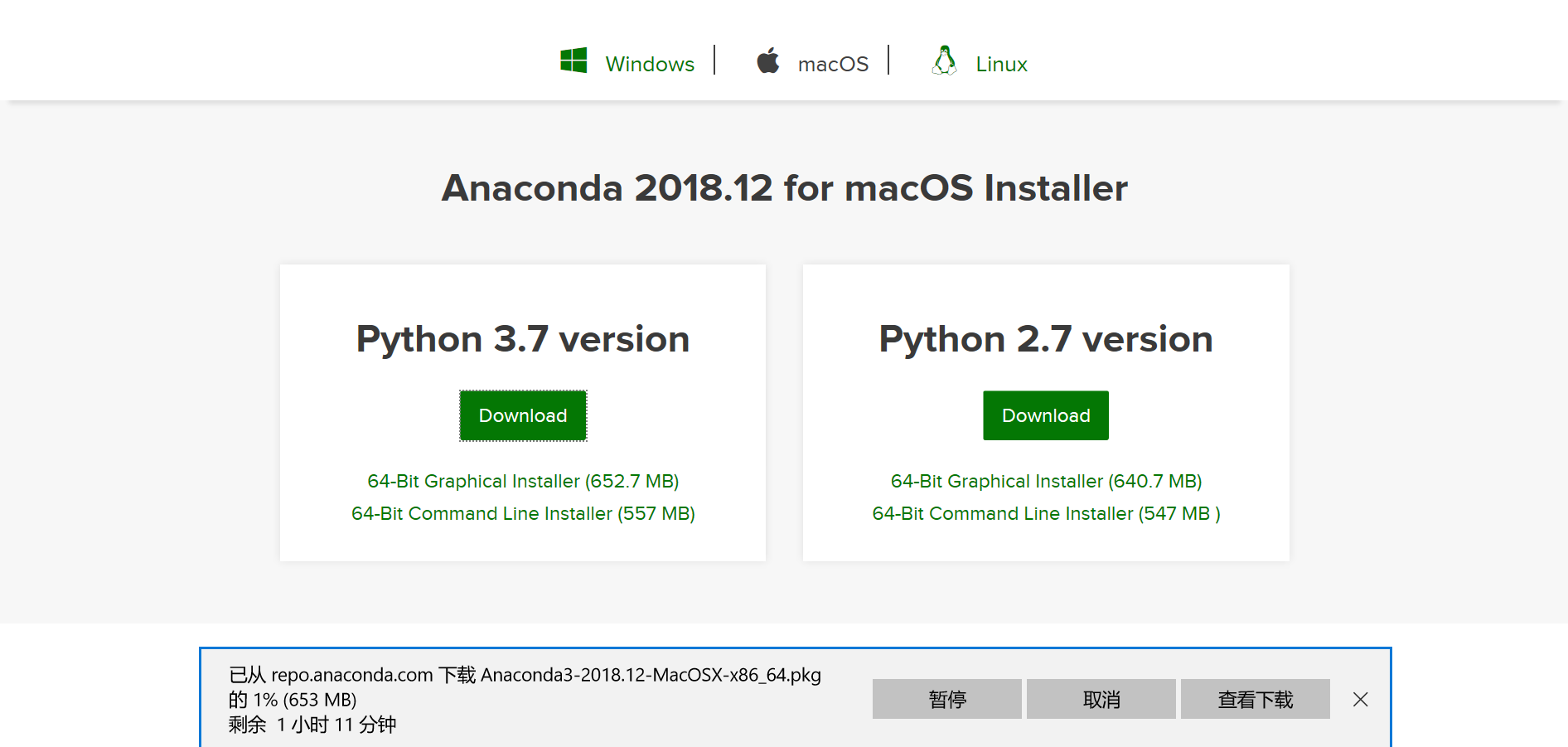Cancel the download with 取消 button
1568x747 pixels.
(x=1101, y=699)
